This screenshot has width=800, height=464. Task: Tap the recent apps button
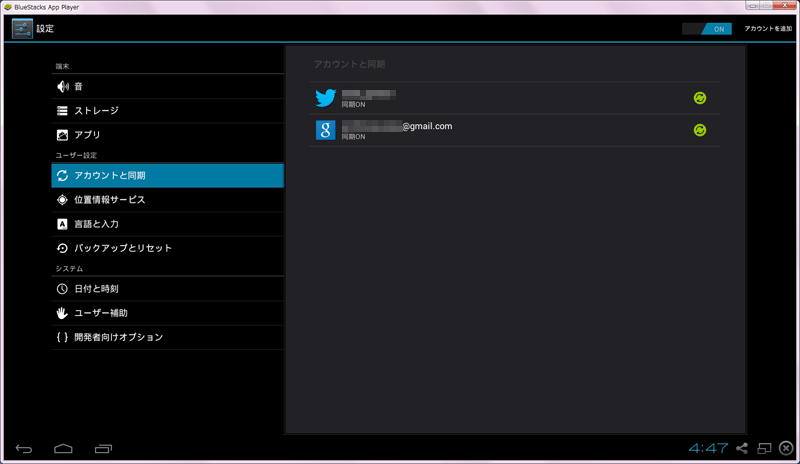[103, 449]
